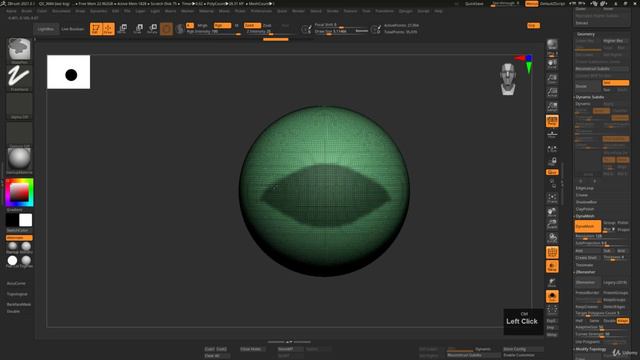Select the Scale transform tool in top shelf
Viewport: 640px width, 360px height.
click(138, 29)
